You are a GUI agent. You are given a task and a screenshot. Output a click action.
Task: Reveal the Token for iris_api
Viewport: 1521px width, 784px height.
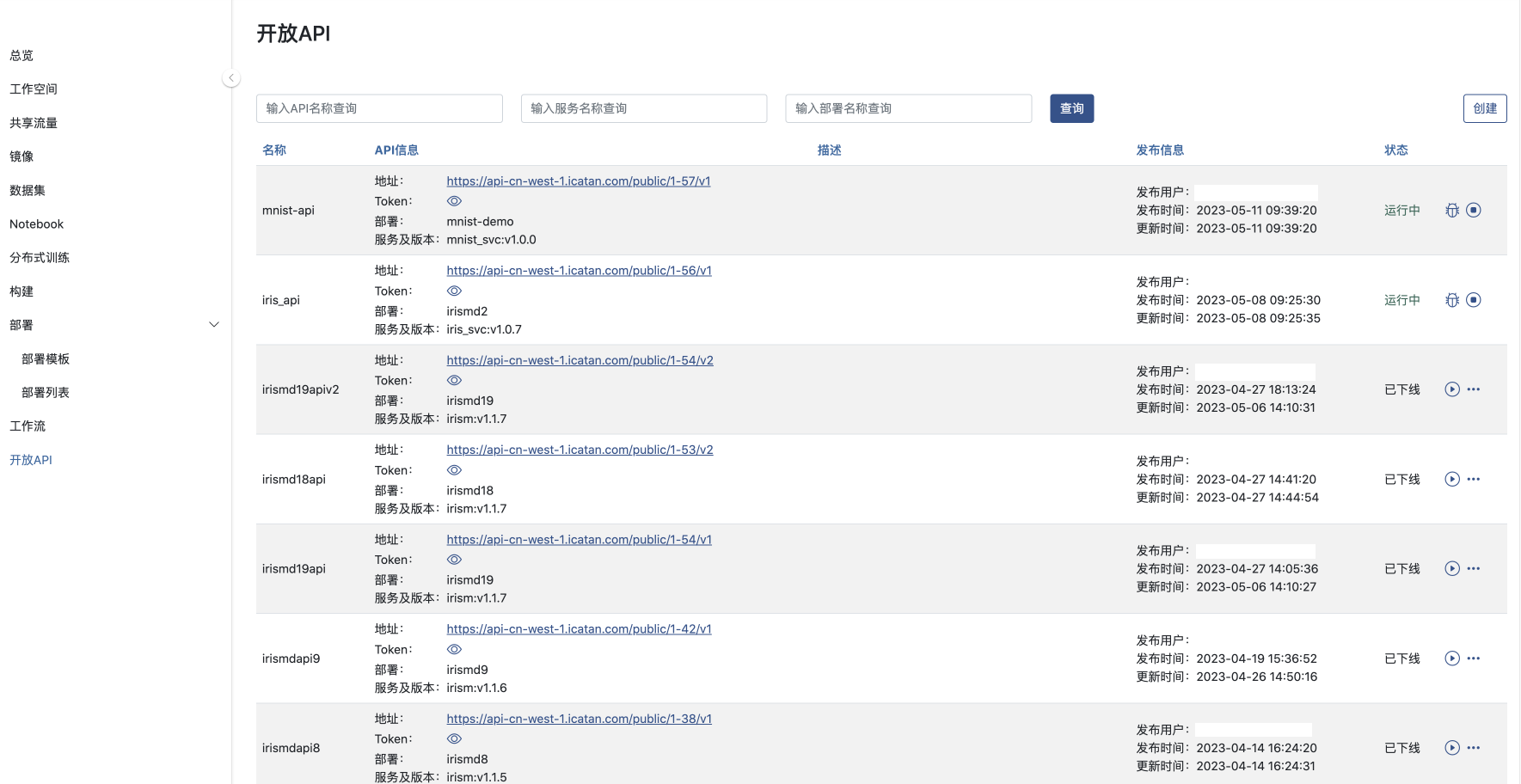coord(455,291)
